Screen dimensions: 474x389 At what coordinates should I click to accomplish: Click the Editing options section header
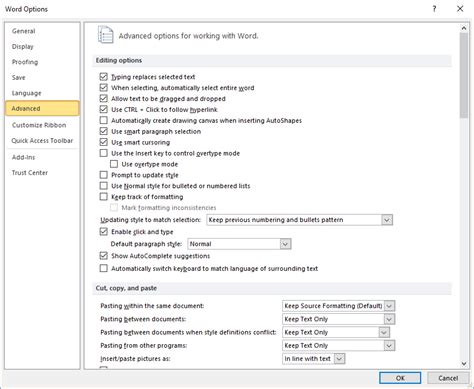[272, 60]
